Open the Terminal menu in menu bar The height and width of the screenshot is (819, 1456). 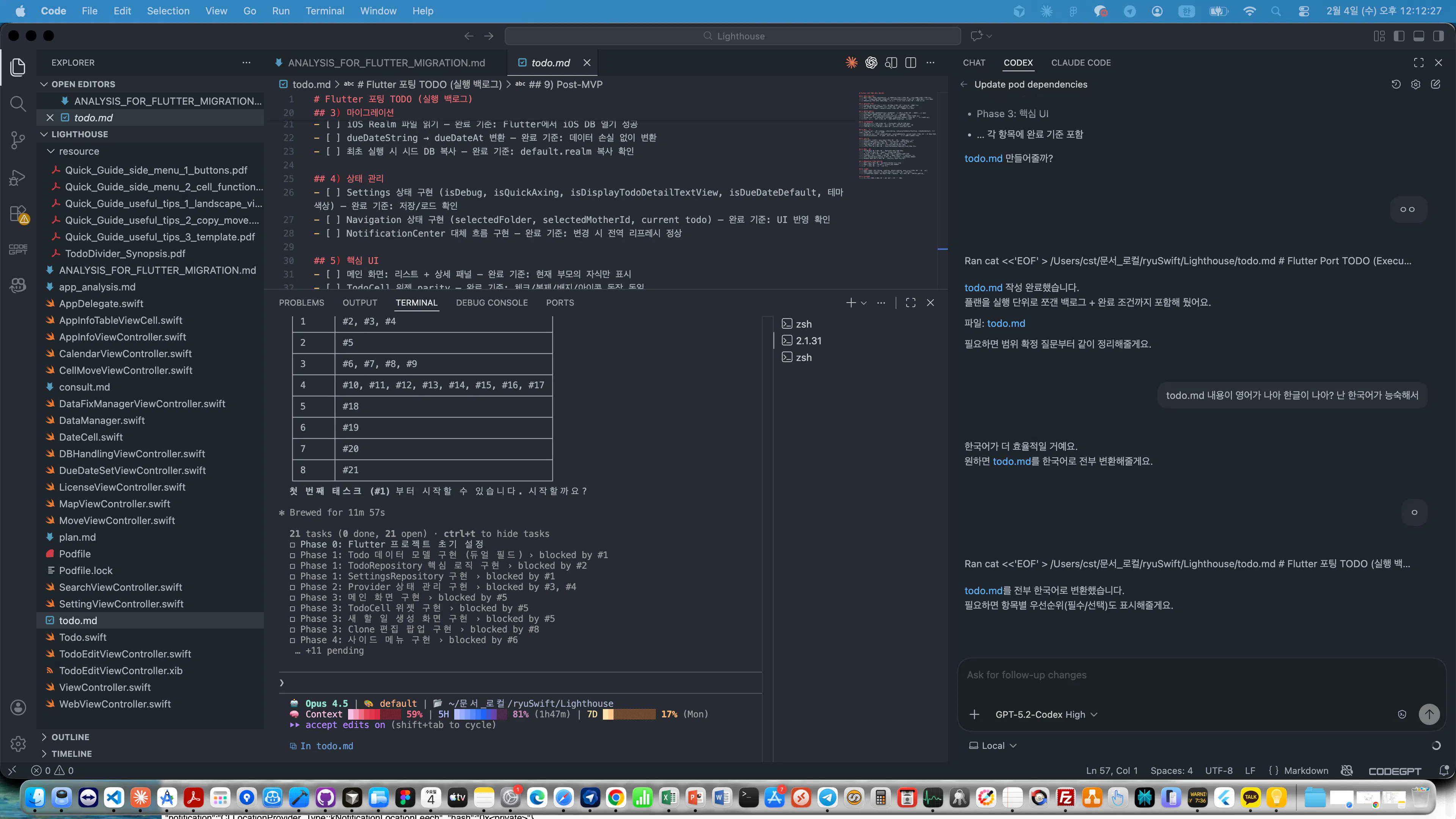325,11
